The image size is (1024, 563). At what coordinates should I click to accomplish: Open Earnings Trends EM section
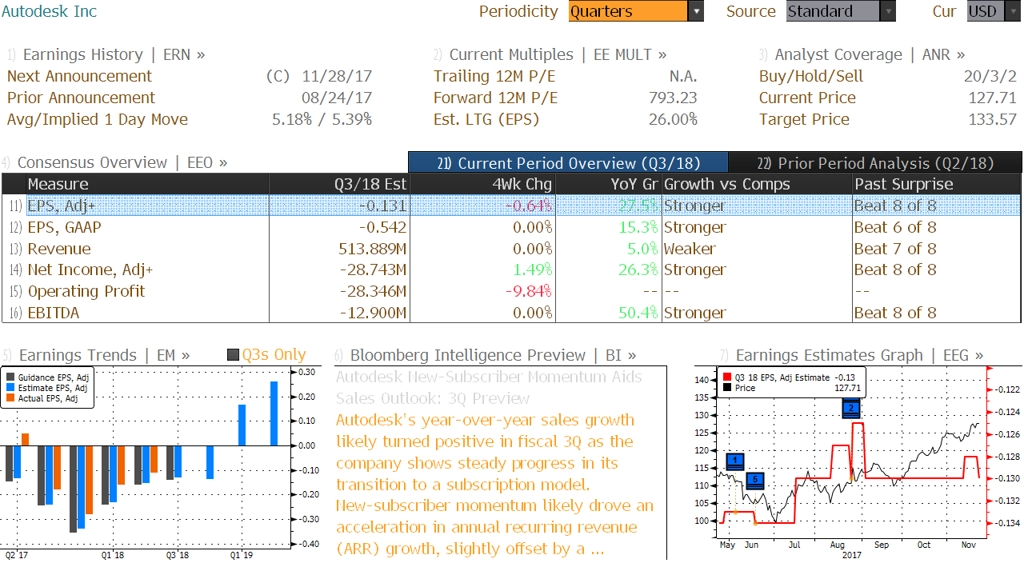97,355
